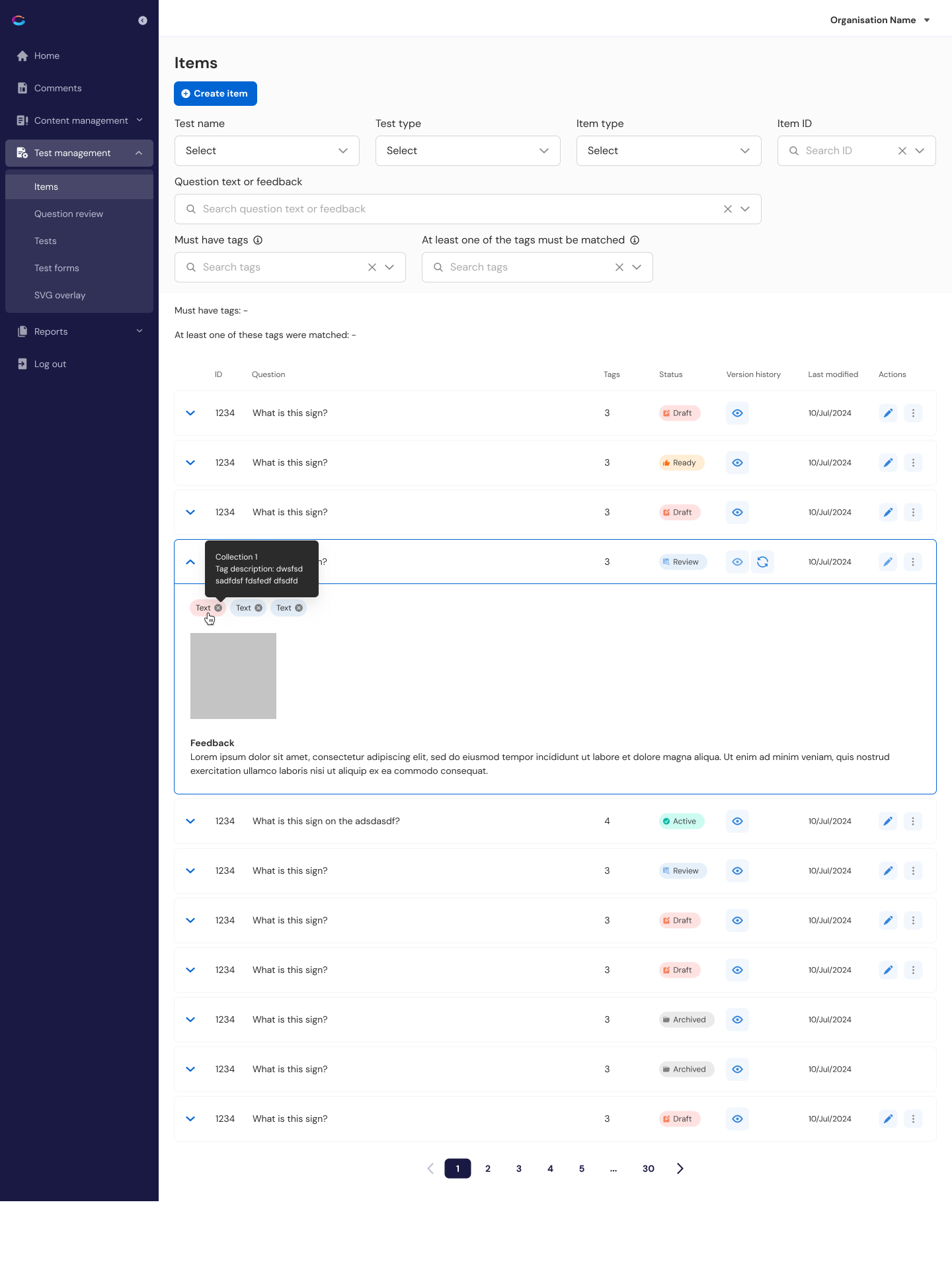Click the refresh icon in the Review row
Screen dimensions: 952x1270
pyautogui.click(x=762, y=562)
